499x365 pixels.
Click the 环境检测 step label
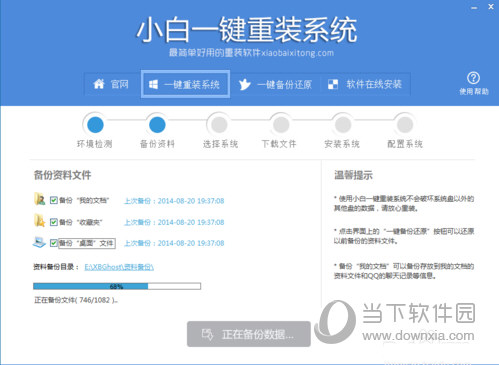click(95, 144)
